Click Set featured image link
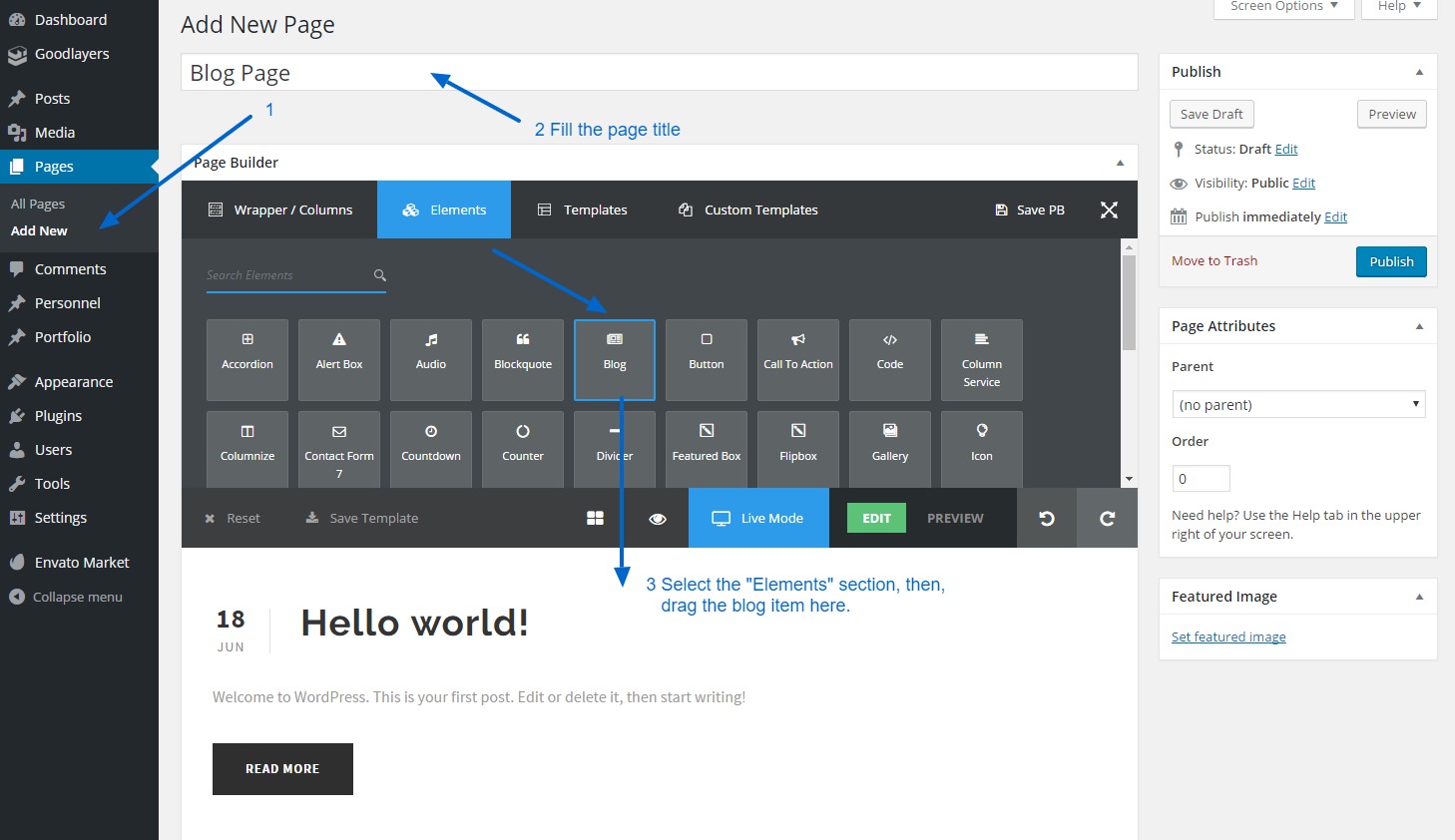The image size is (1455, 840). pyautogui.click(x=1228, y=636)
